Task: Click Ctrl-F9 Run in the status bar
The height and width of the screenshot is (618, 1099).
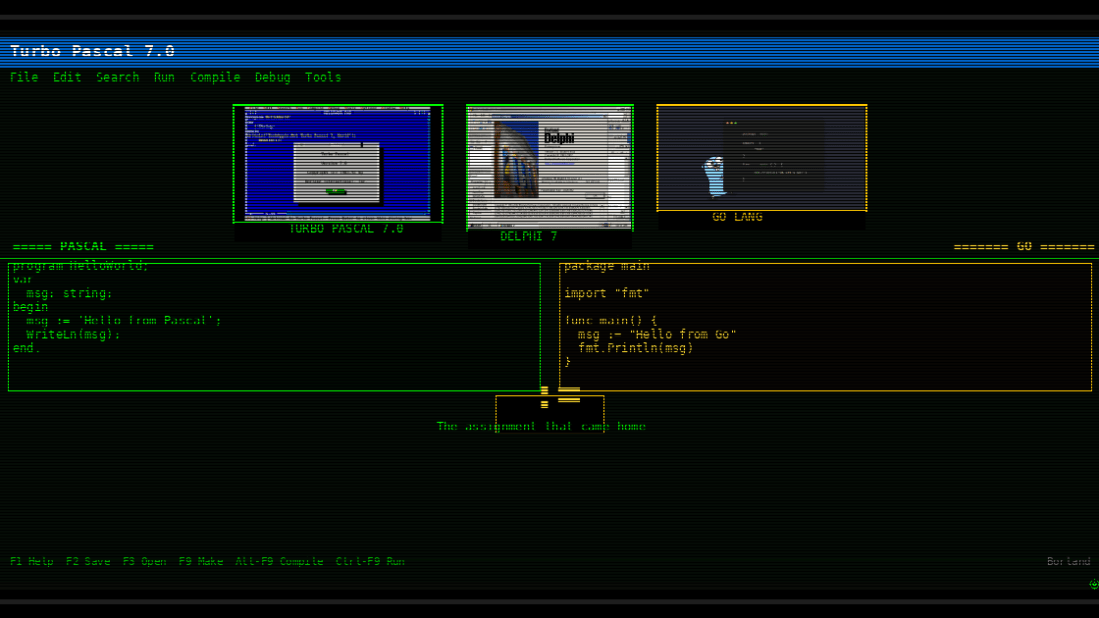Action: pos(370,561)
